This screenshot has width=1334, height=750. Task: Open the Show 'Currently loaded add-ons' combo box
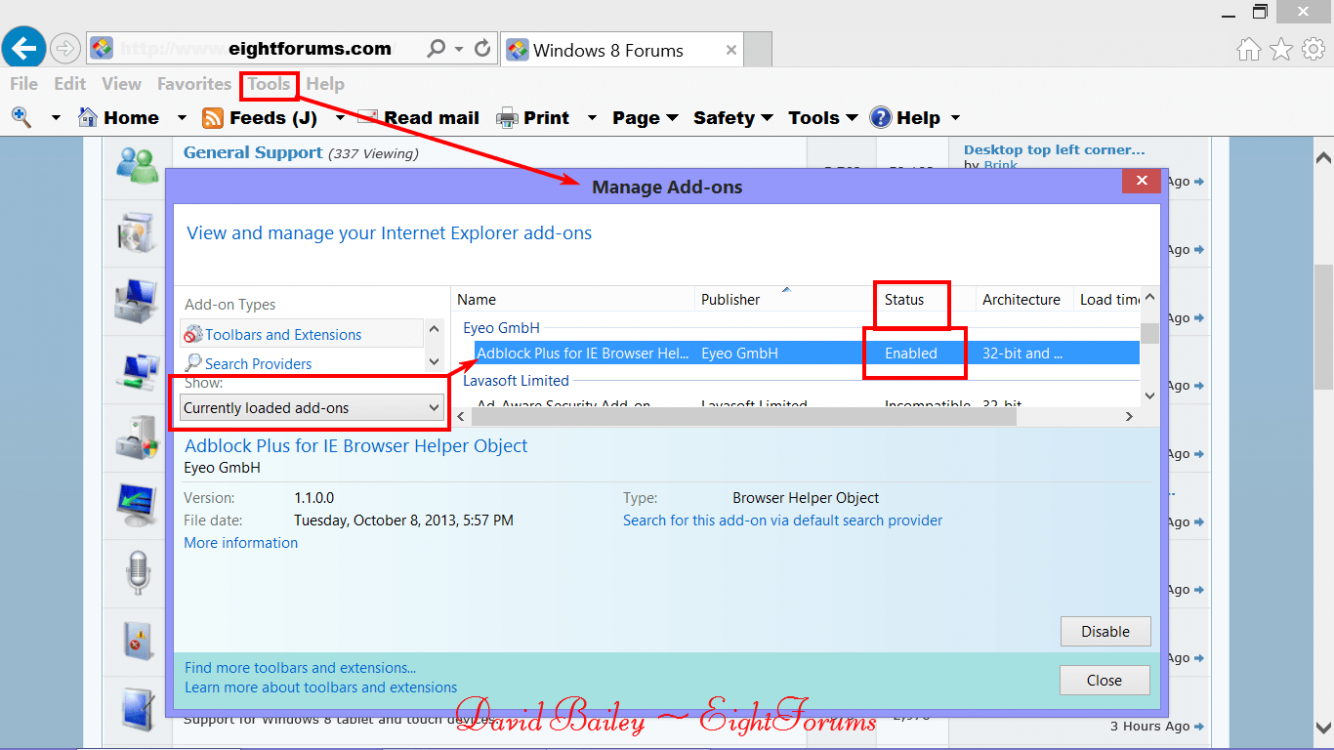coord(311,408)
